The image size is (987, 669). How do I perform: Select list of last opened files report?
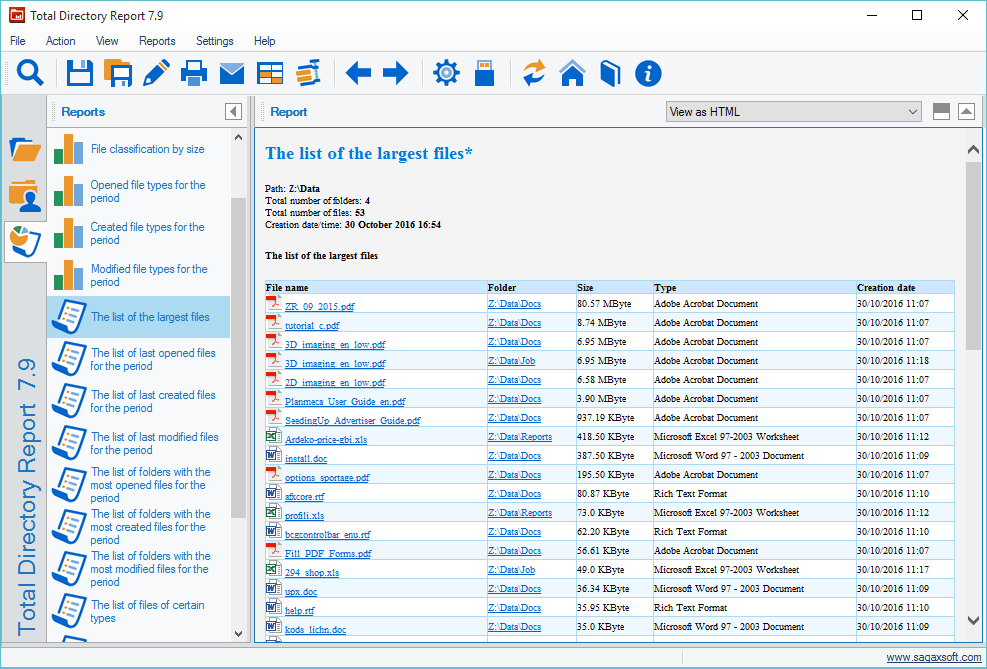(139, 359)
